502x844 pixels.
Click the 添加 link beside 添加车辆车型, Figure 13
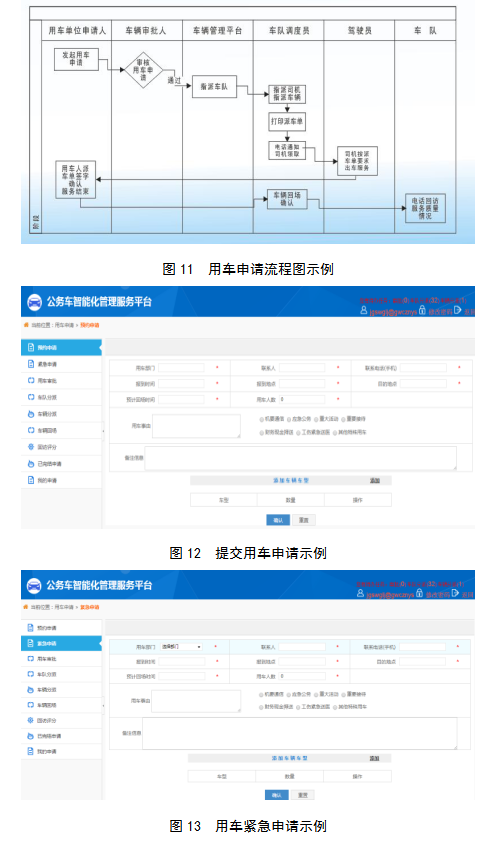pos(374,758)
